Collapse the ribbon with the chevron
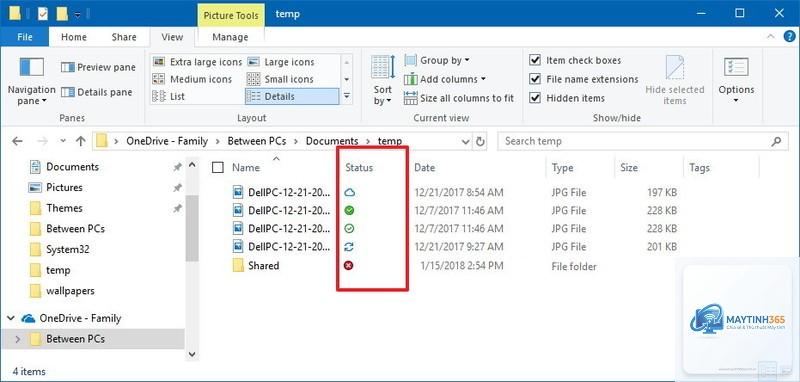 coord(770,37)
